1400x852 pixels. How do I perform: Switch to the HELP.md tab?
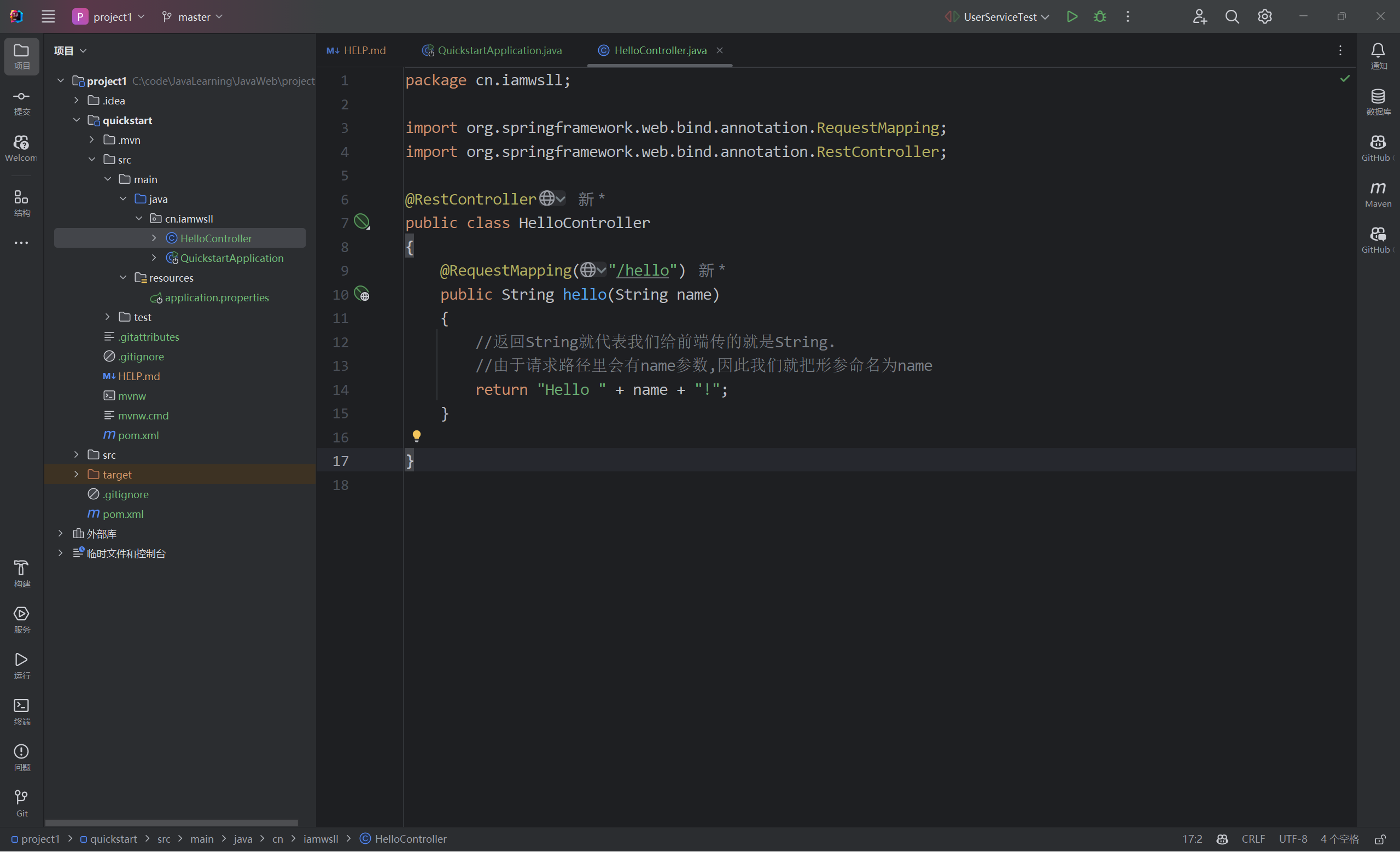pyautogui.click(x=364, y=50)
